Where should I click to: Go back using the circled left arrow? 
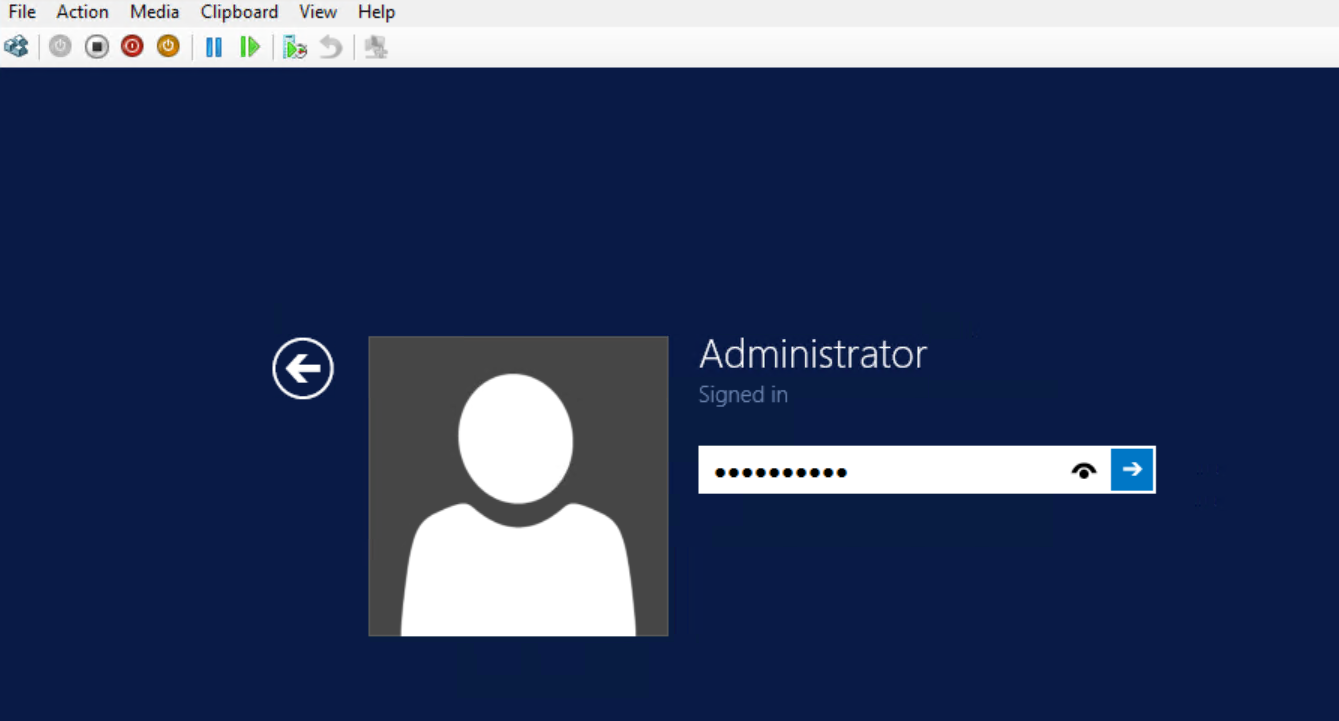[x=303, y=369]
